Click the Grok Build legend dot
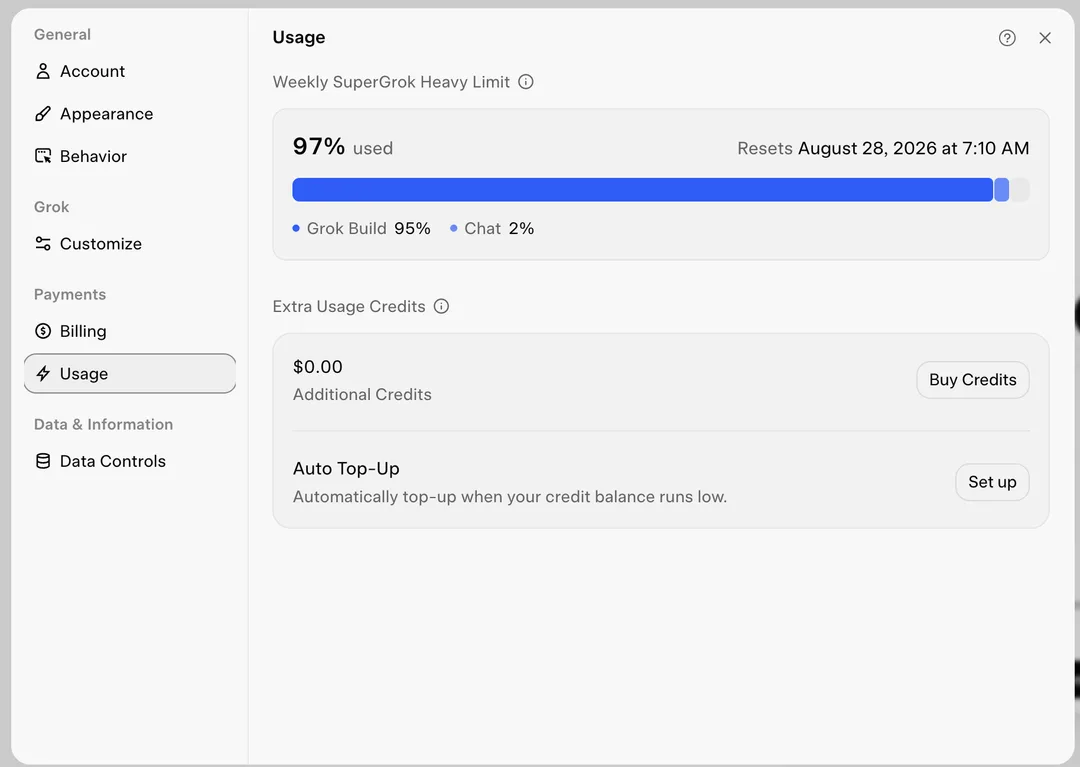This screenshot has height=767, width=1080. pyautogui.click(x=296, y=229)
